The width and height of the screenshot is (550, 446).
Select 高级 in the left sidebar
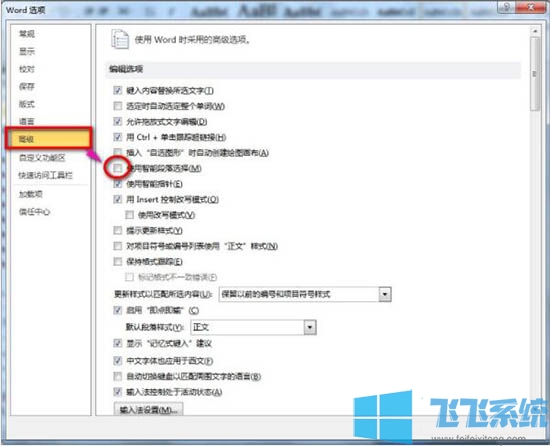click(x=49, y=139)
